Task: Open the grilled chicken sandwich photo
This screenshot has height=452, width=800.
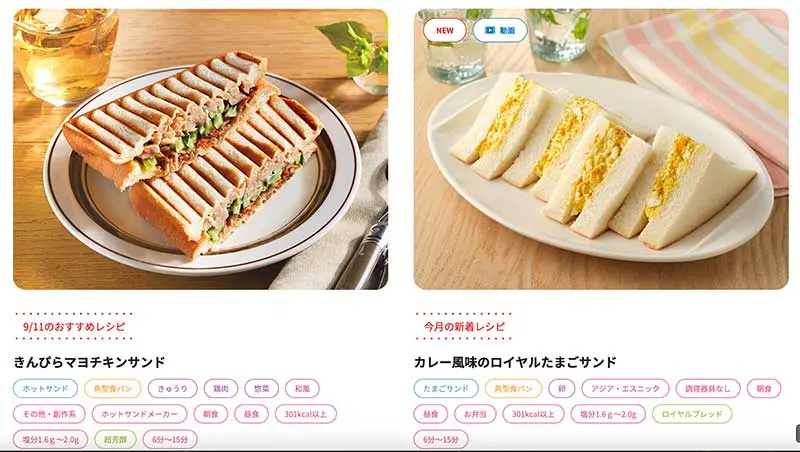Action: point(201,149)
